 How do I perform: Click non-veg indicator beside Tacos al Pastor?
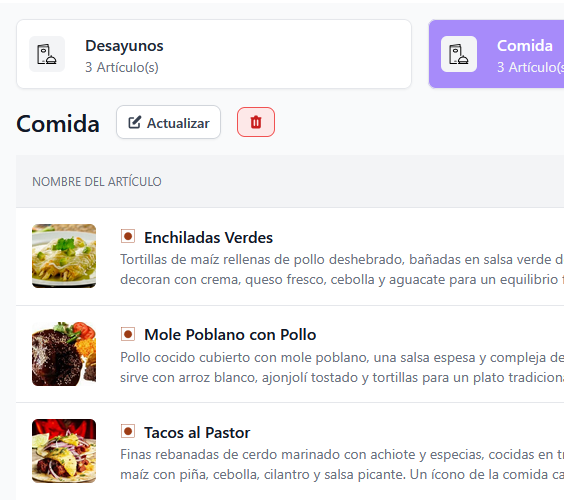(128, 431)
